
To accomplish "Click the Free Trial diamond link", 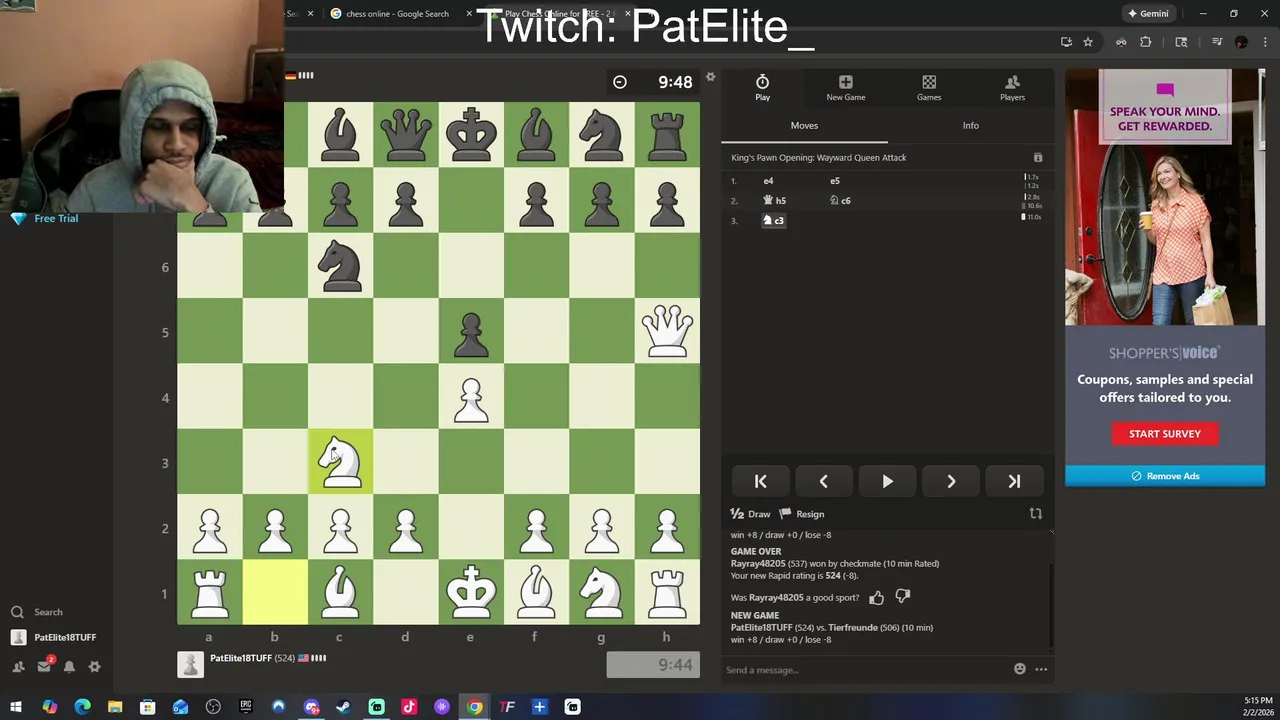I will tap(44, 218).
